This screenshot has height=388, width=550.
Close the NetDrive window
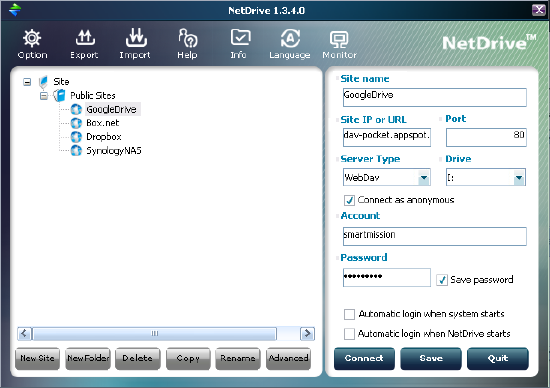pyautogui.click(x=538, y=10)
